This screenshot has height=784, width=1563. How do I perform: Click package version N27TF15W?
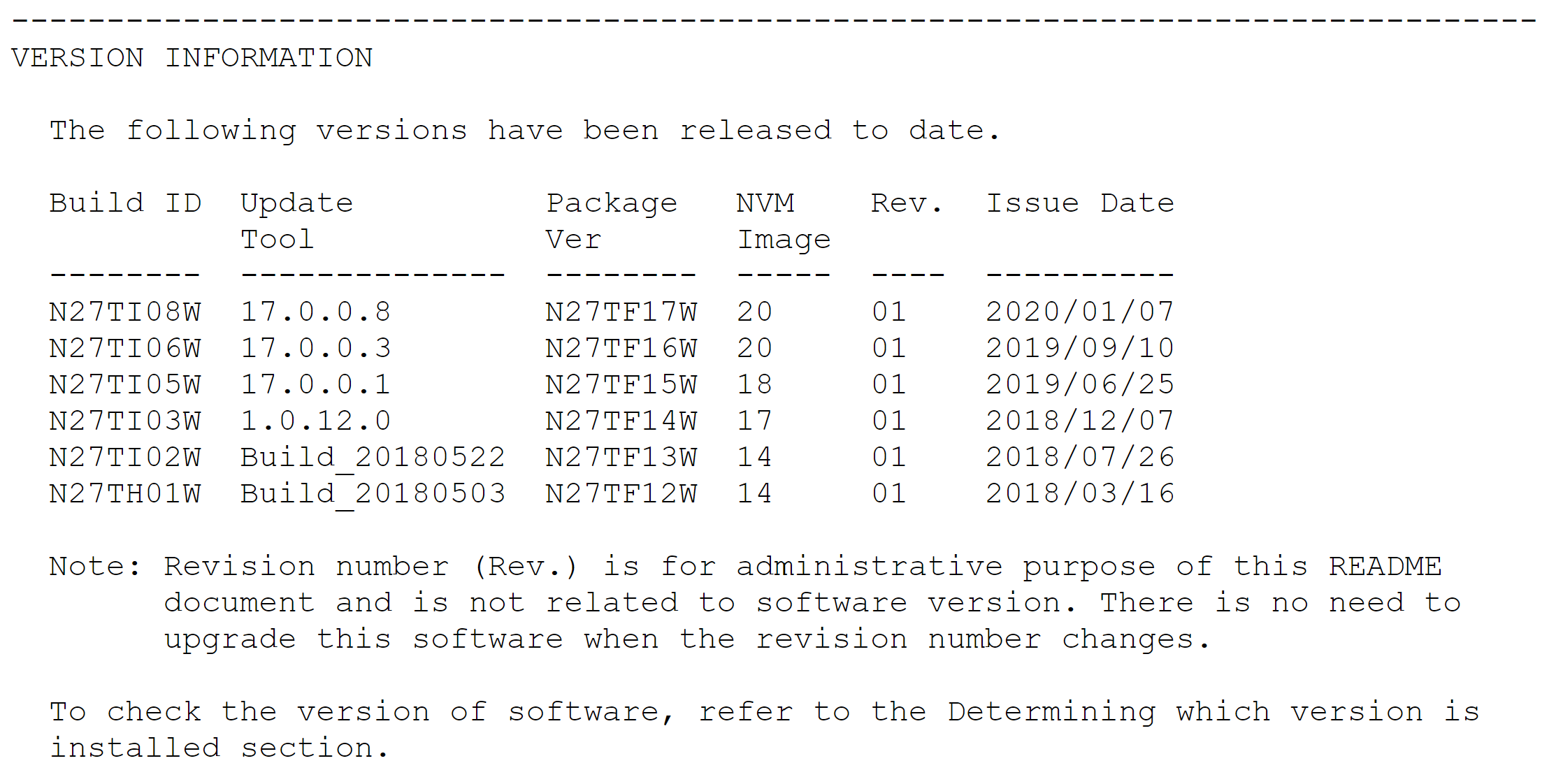tap(621, 384)
